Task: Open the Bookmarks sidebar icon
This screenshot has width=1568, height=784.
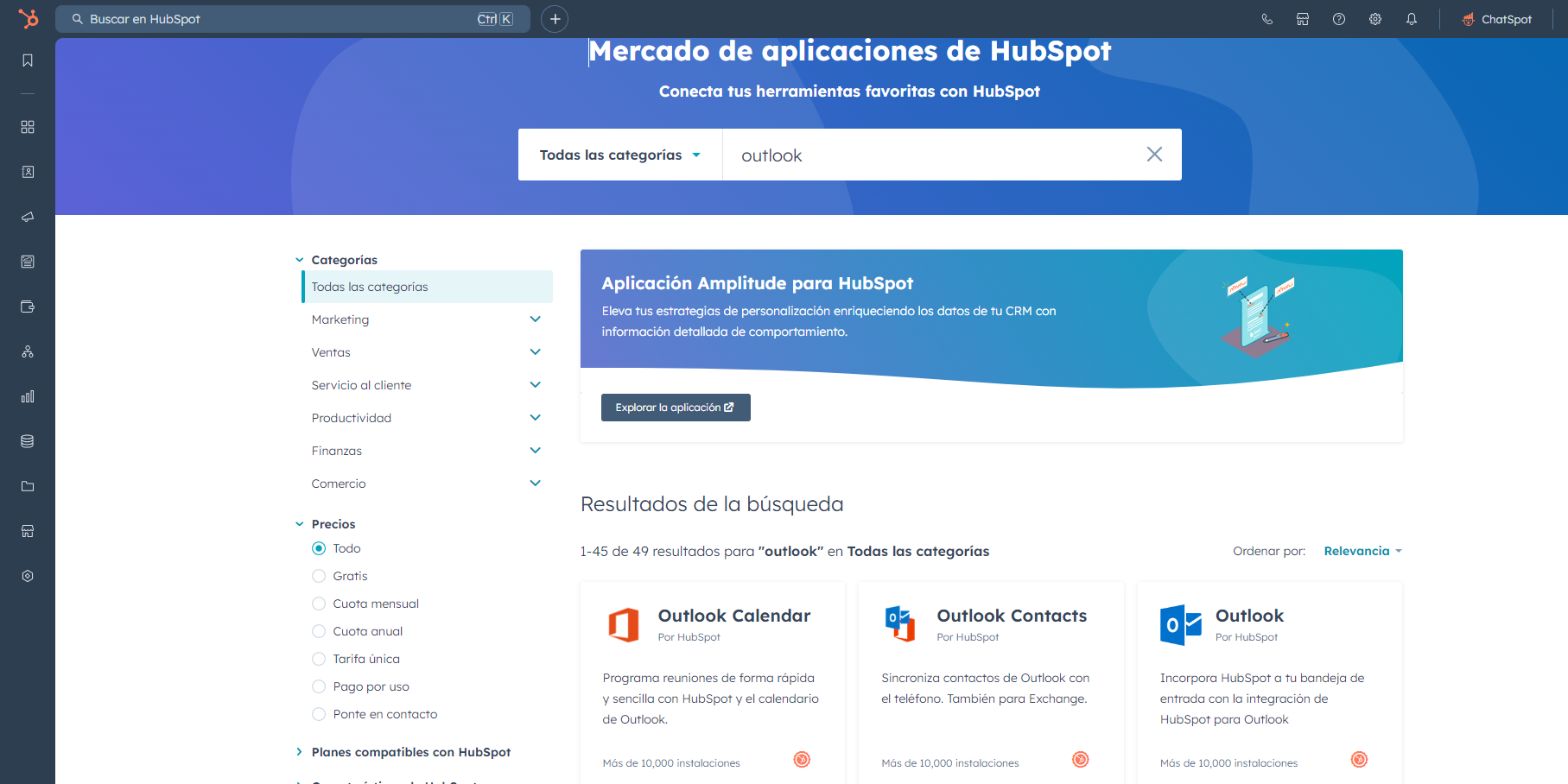Action: pyautogui.click(x=28, y=60)
